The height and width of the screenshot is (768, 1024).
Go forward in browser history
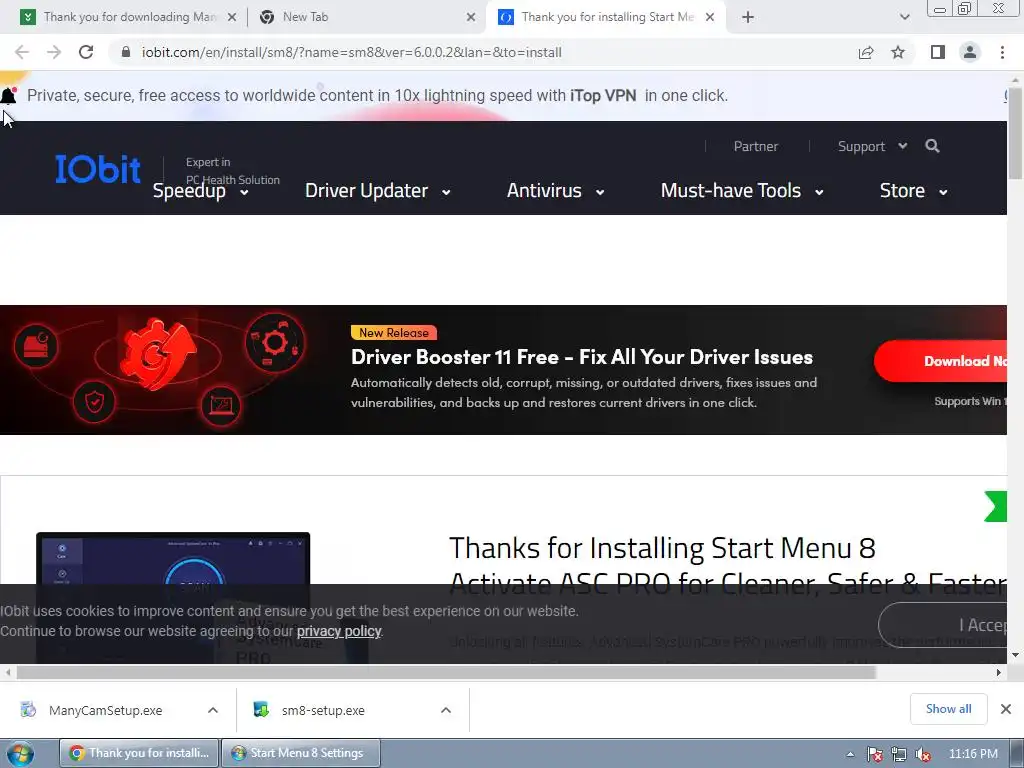click(54, 52)
